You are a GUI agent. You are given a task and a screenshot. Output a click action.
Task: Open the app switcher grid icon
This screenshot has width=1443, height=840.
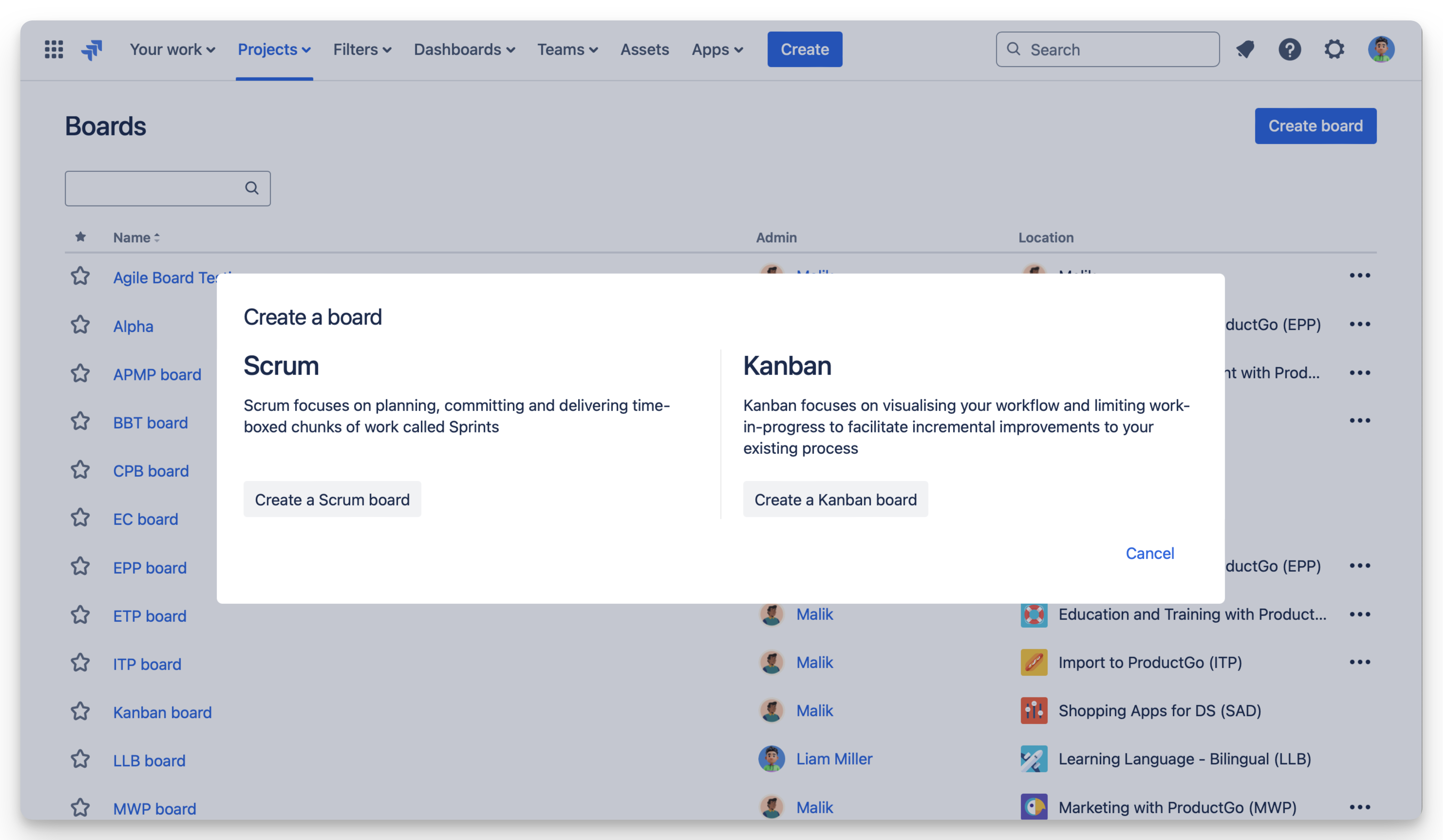tap(53, 49)
